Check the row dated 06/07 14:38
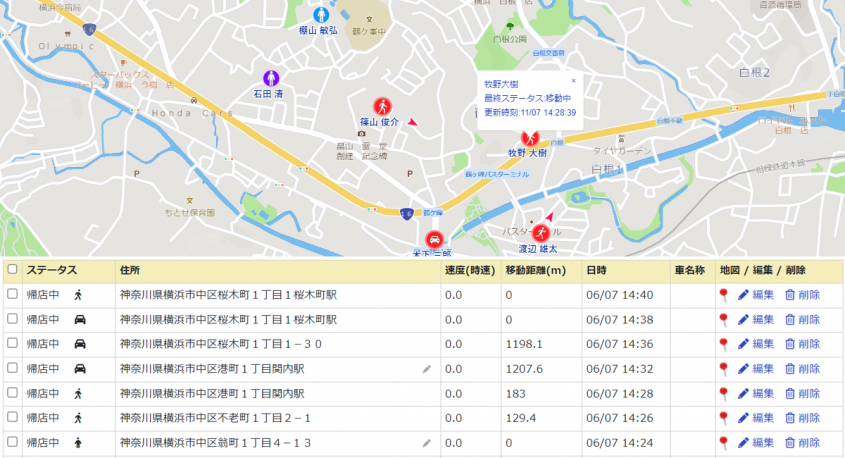 tap(12, 318)
